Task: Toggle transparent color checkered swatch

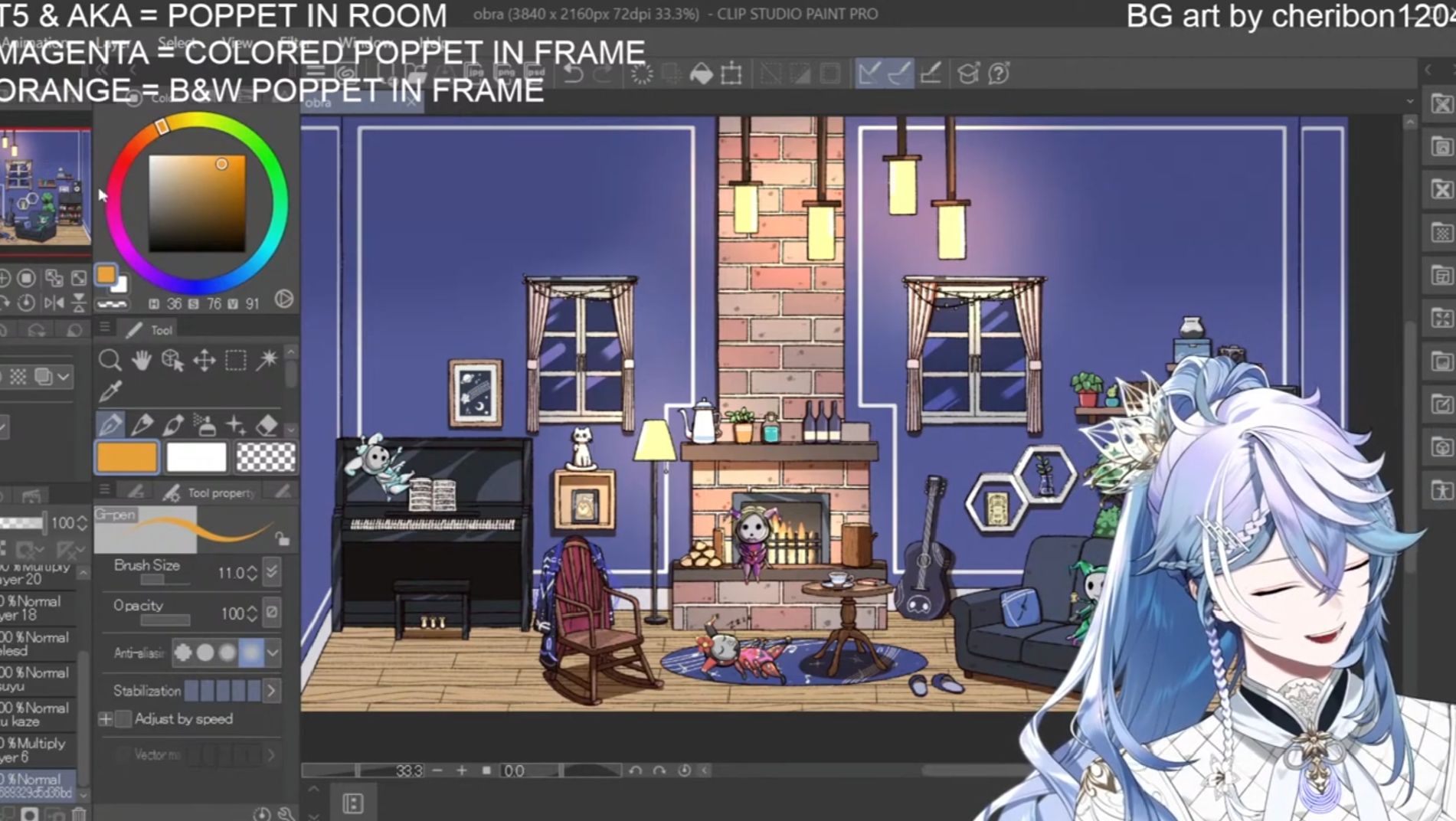Action: pos(266,457)
